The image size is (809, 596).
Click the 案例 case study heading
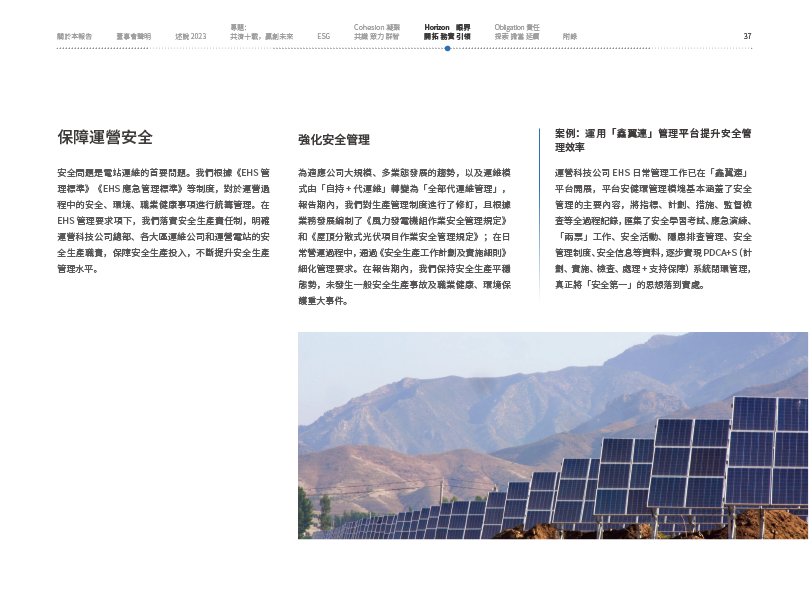tap(653, 139)
